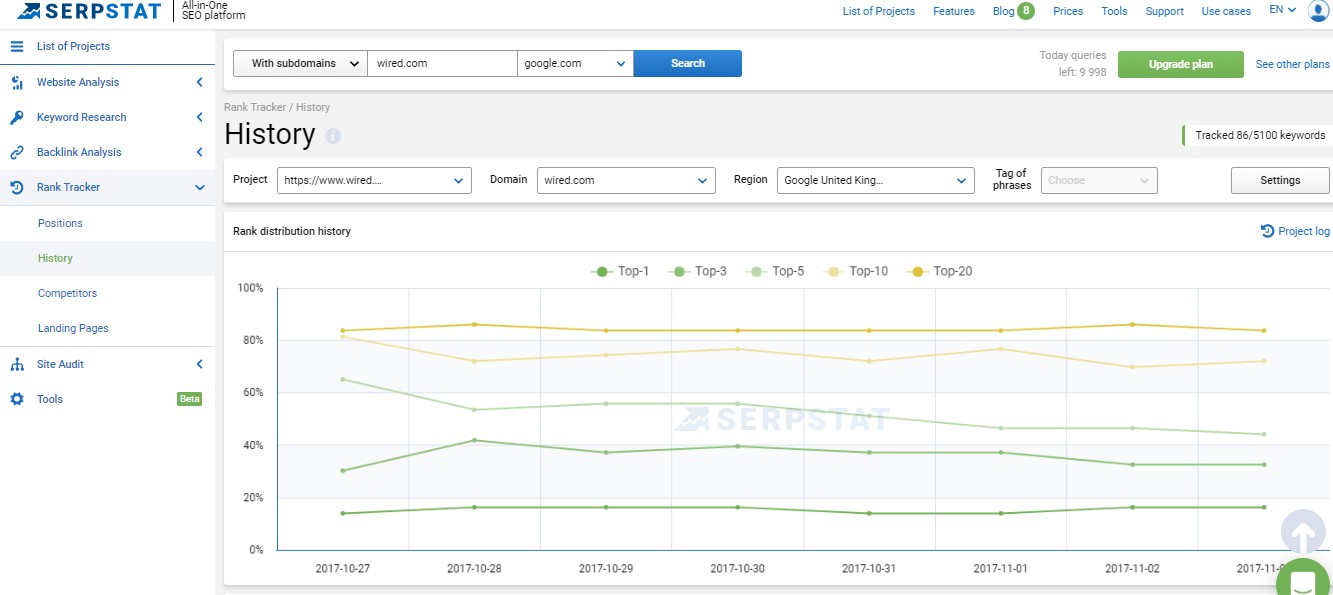The height and width of the screenshot is (595, 1333).
Task: Click List of Projects in top navigation
Action: pyautogui.click(x=879, y=11)
